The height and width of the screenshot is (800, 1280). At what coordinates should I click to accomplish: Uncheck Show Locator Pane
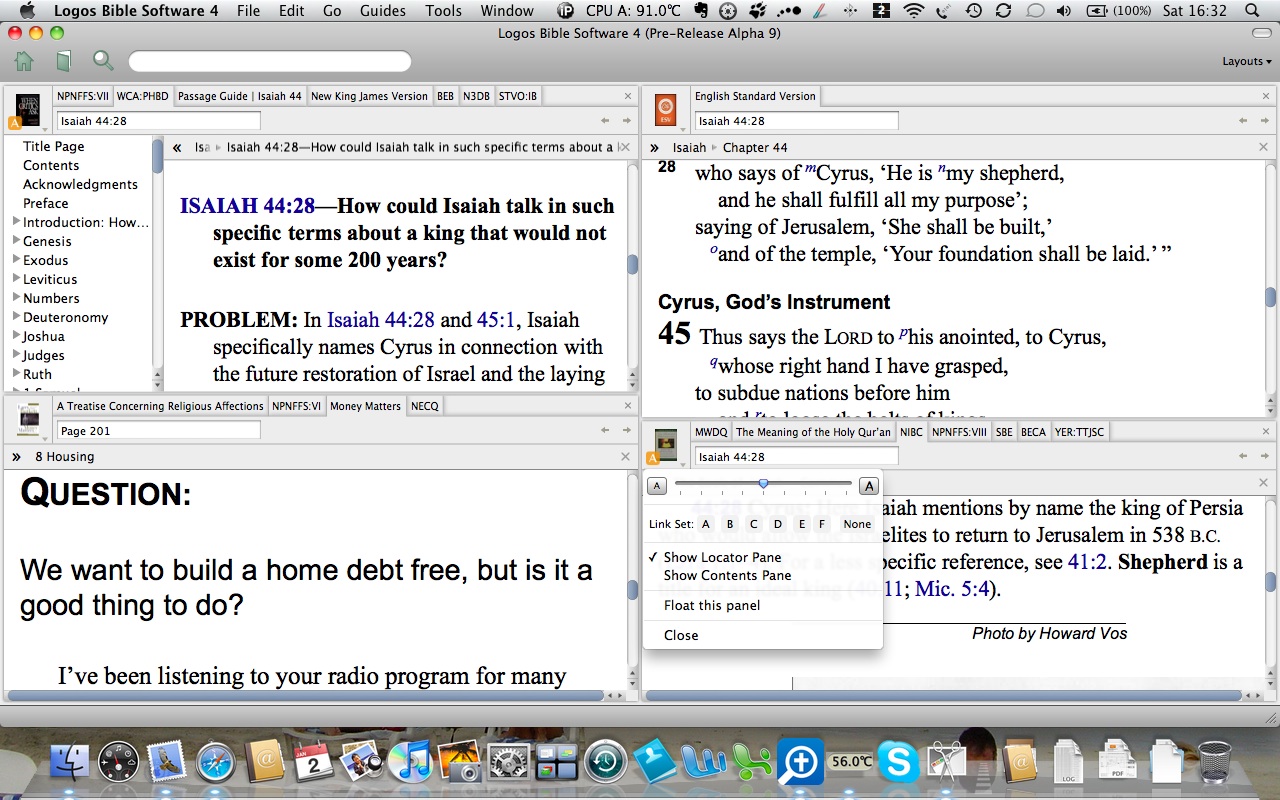(723, 557)
